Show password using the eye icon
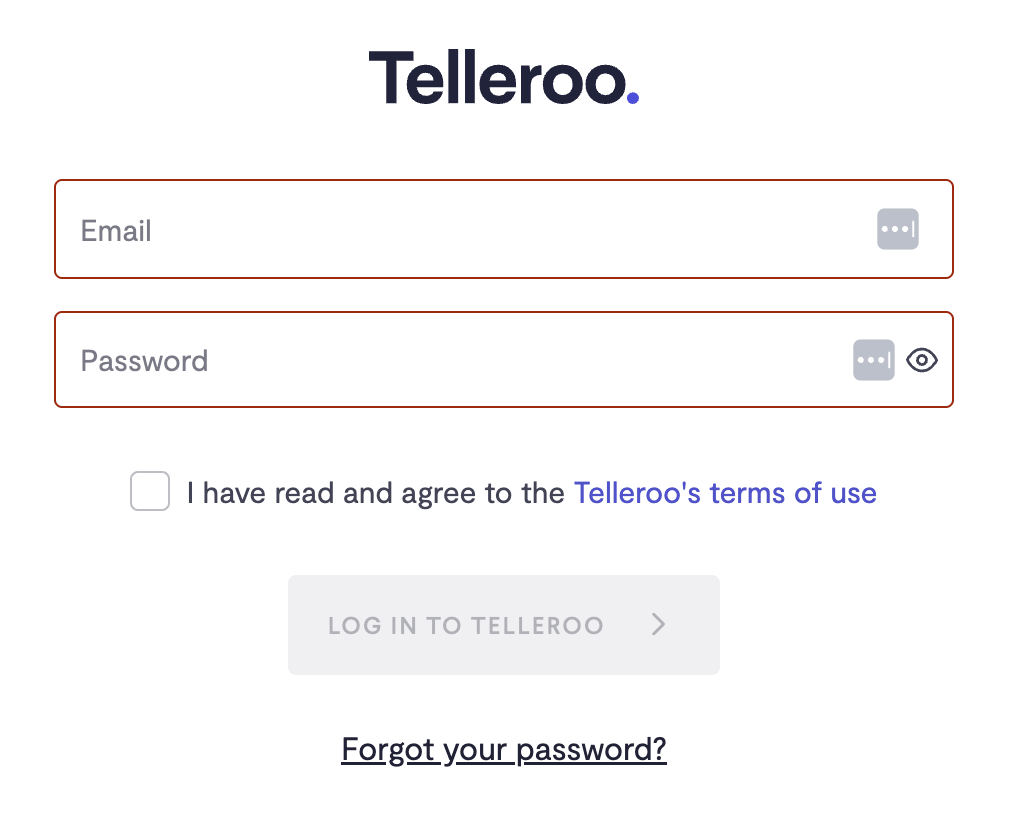1012x832 pixels. pos(922,360)
